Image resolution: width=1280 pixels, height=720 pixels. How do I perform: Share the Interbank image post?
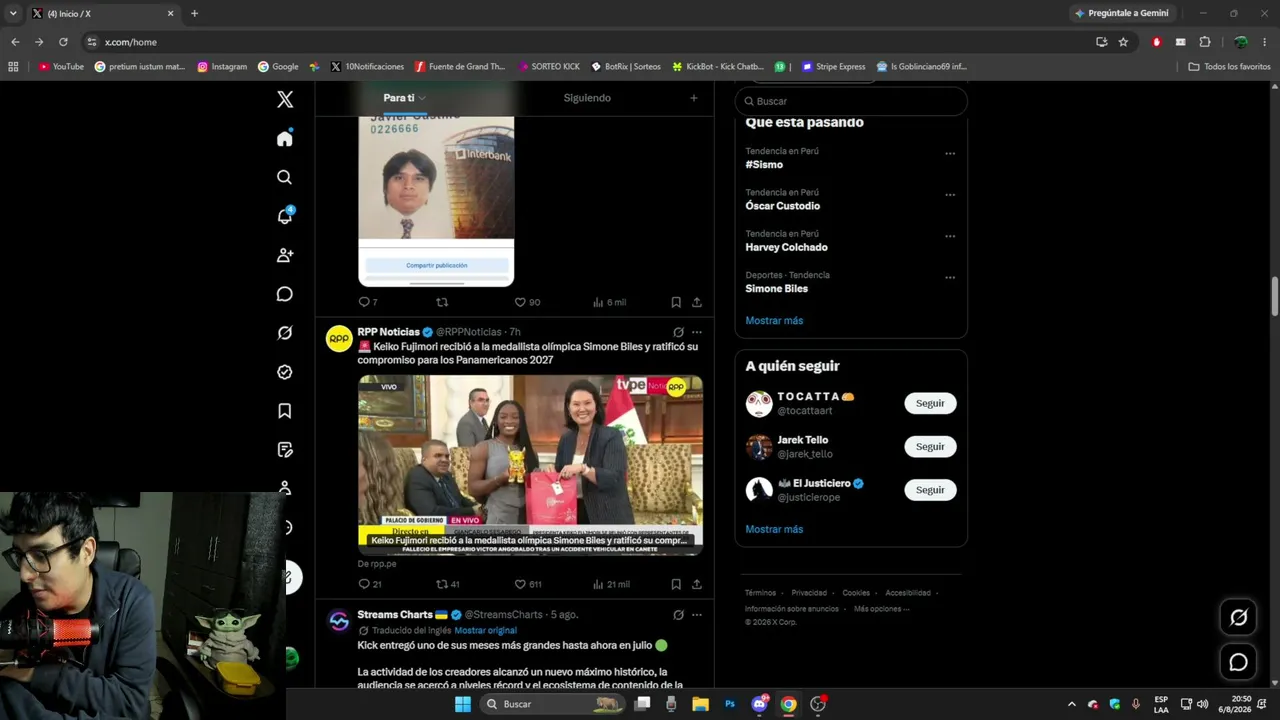697,302
